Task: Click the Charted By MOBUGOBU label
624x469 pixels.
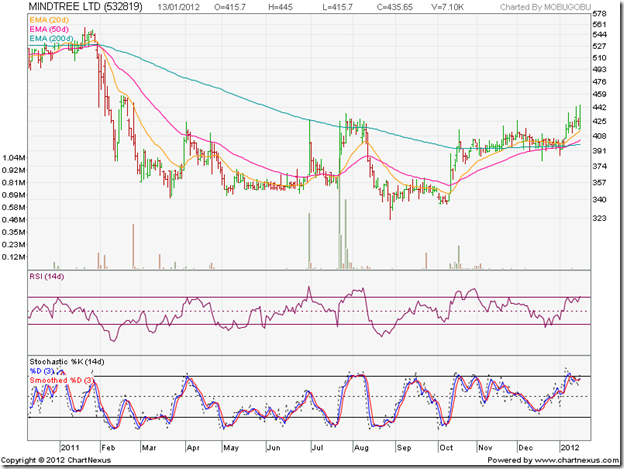Action: tap(545, 7)
